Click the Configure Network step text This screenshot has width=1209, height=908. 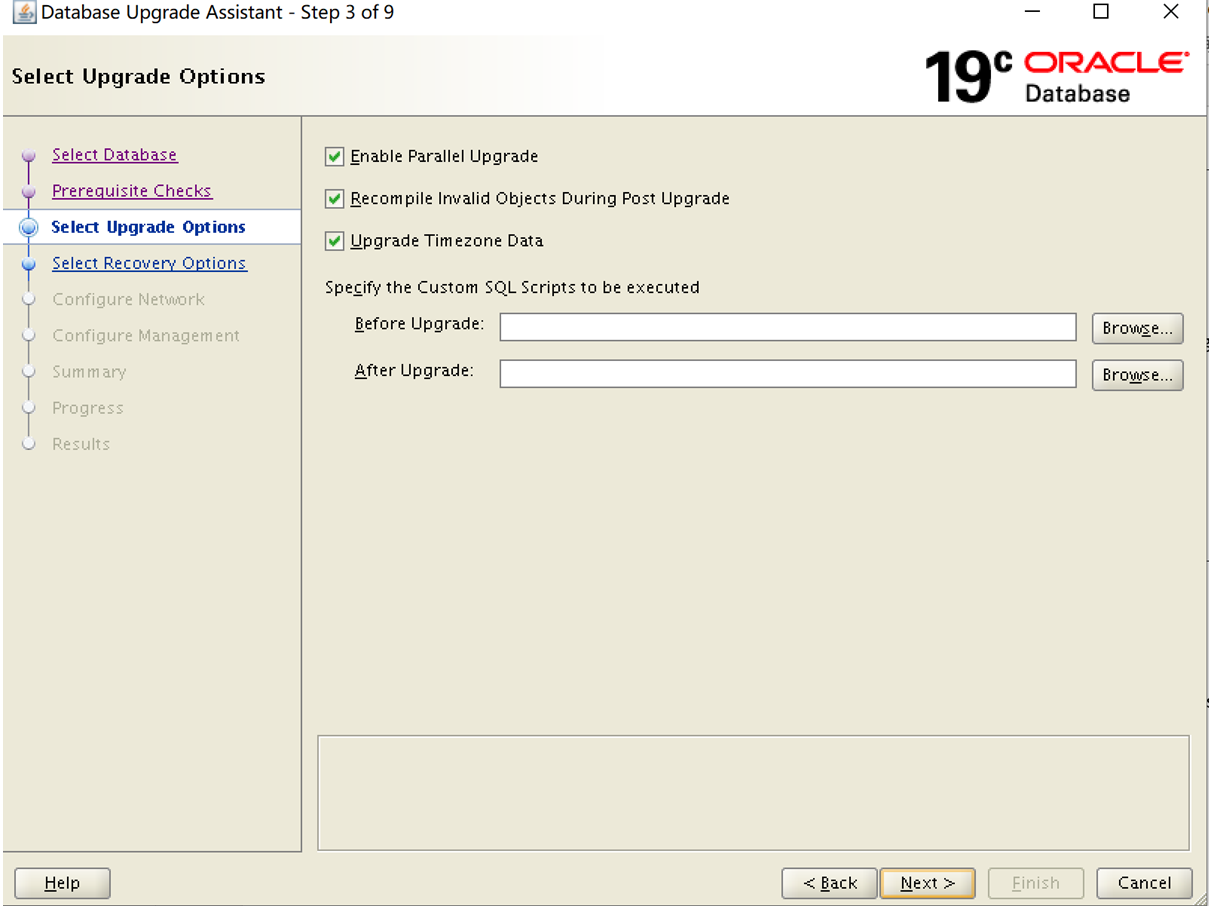128,299
